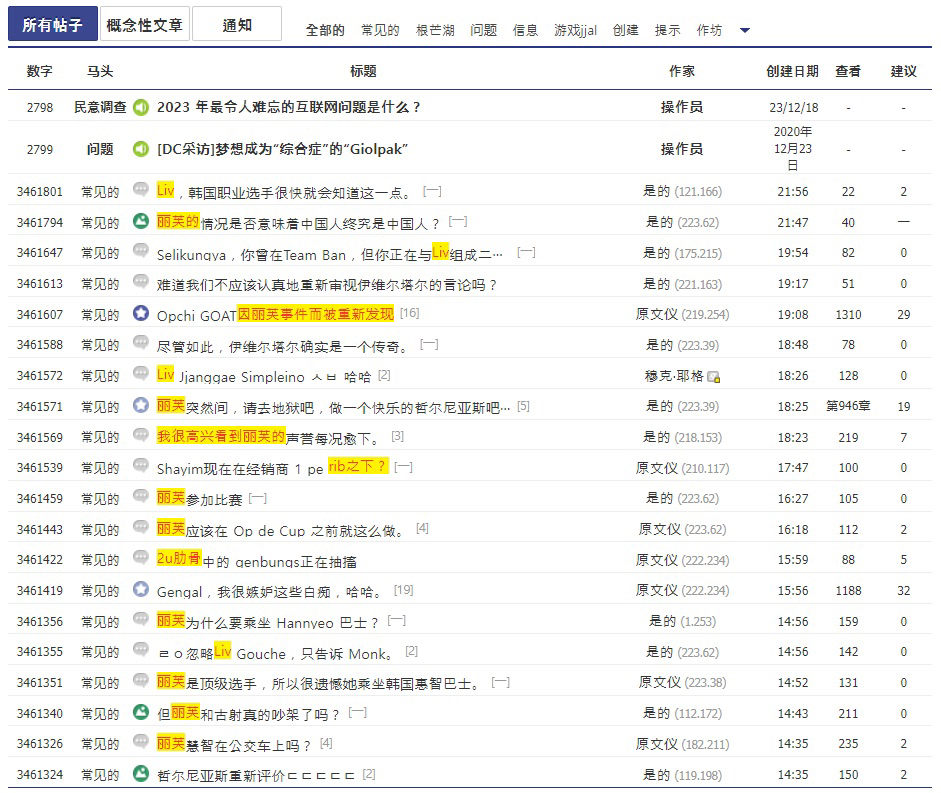Click the star icon on the 丽芙突然间 post
941x793 pixels.
(140, 406)
